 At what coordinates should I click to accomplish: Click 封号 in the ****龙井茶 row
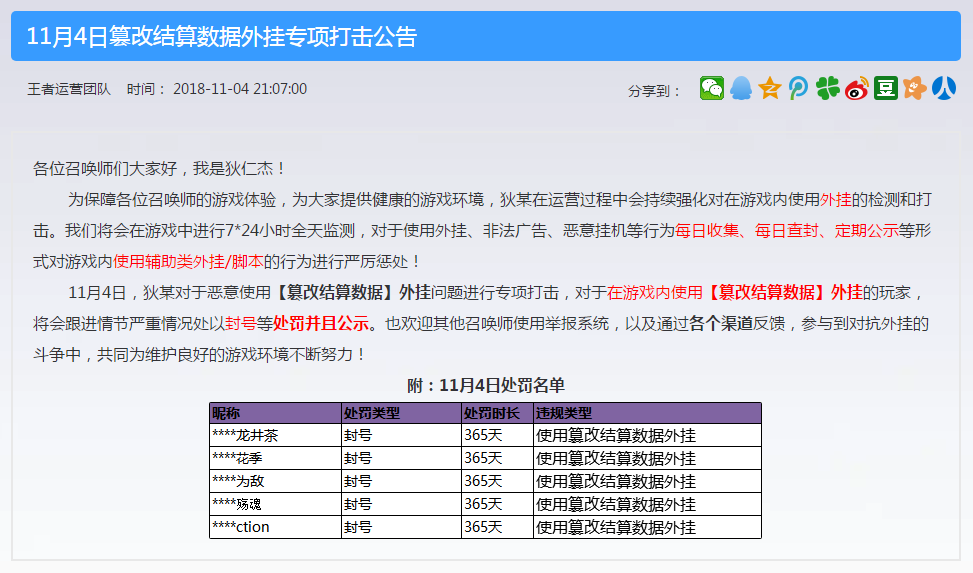tap(358, 436)
